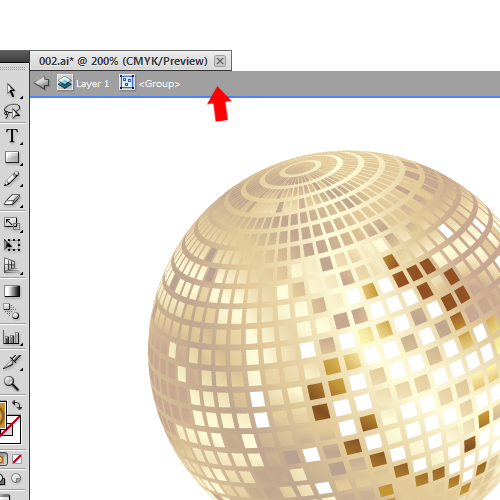The height and width of the screenshot is (500, 500).
Task: Select the Zoom magnifier tool
Action: (x=11, y=384)
